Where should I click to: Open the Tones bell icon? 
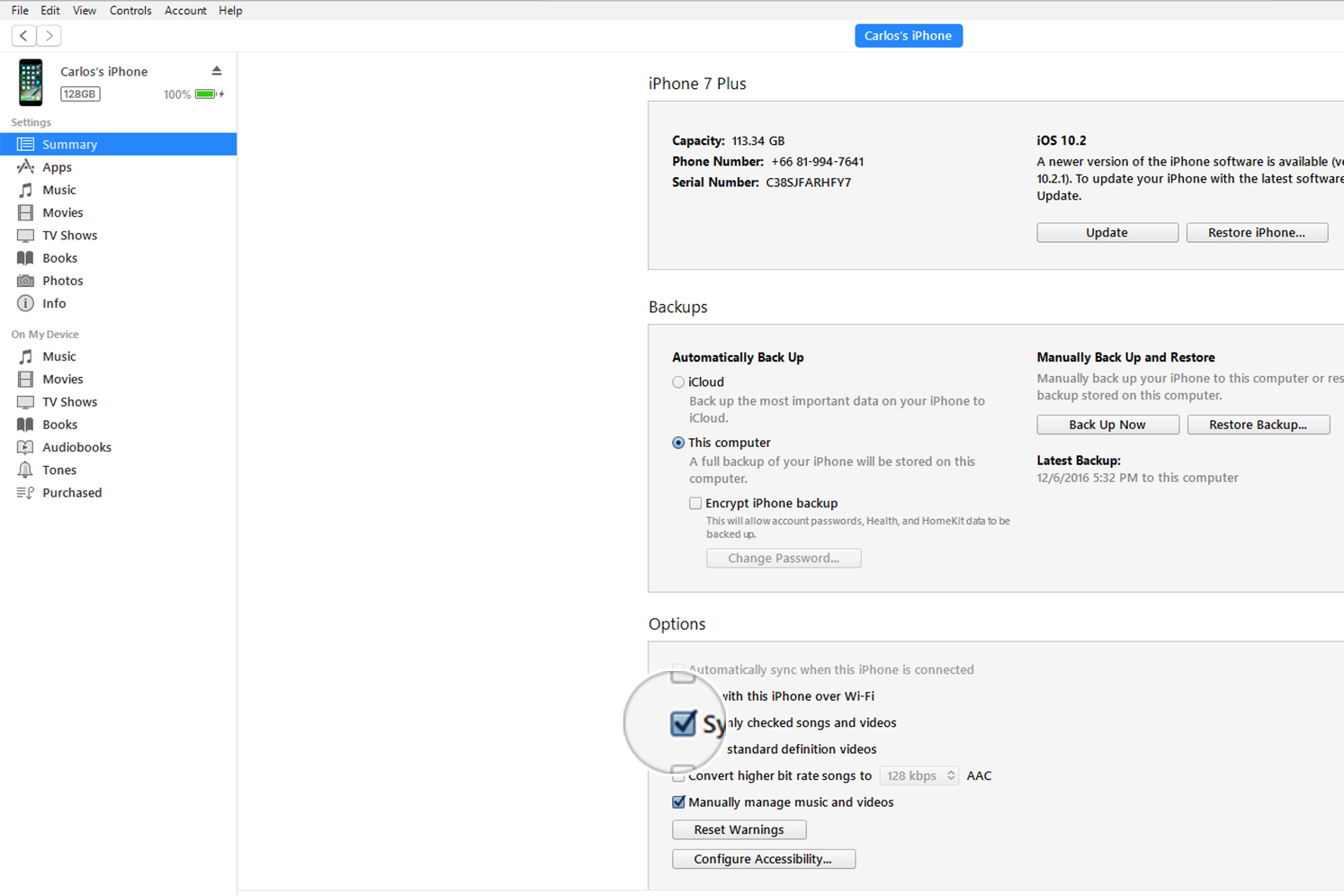click(25, 470)
